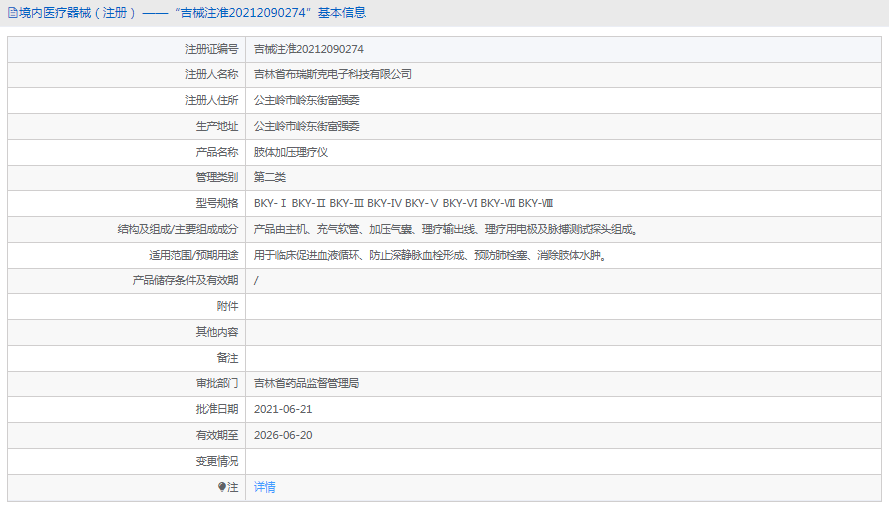The height and width of the screenshot is (507, 889).
Task: Click the 生产地址 row label
Action: 217,126
